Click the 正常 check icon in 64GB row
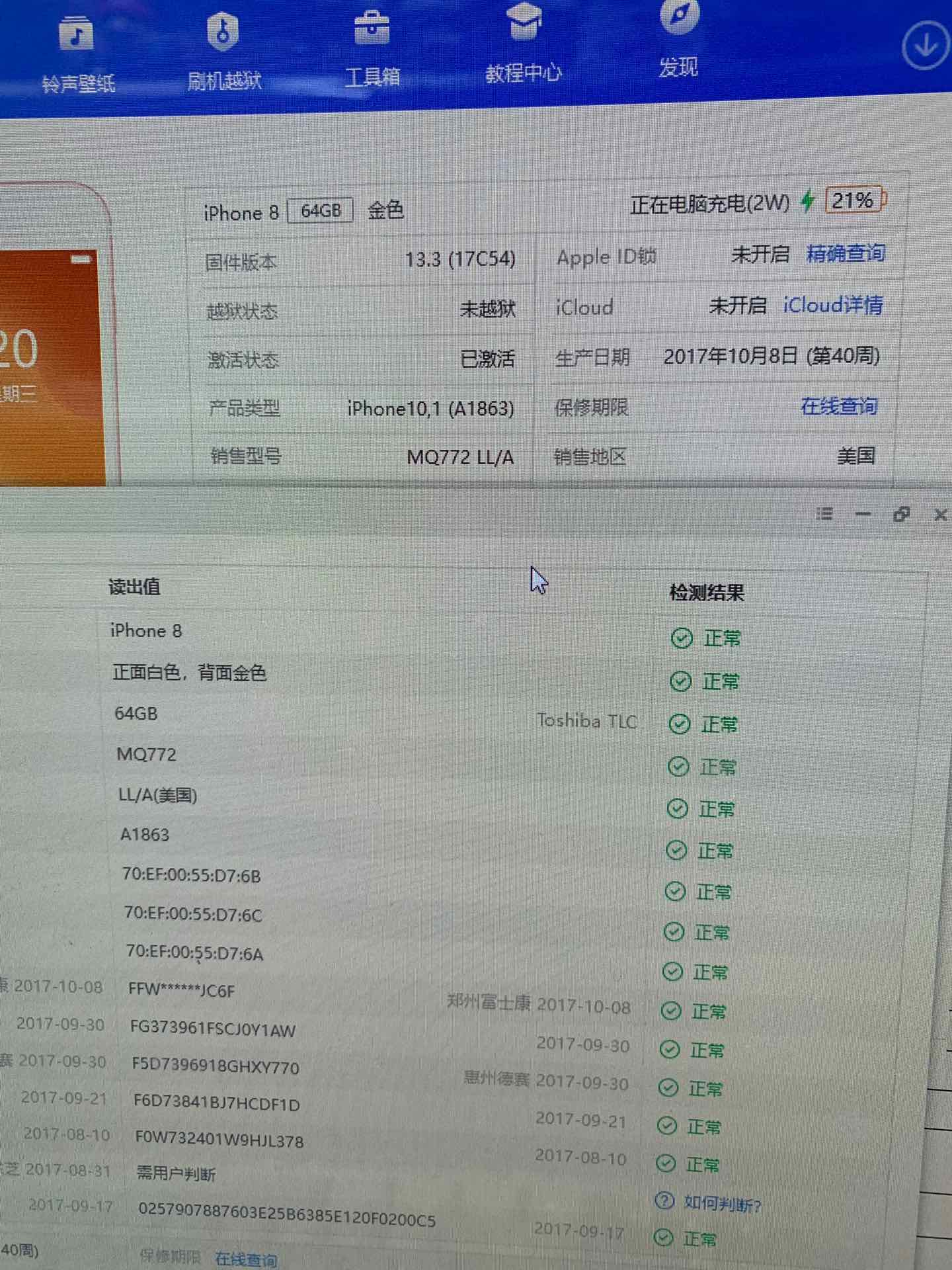This screenshot has height=1270, width=952. 679,724
